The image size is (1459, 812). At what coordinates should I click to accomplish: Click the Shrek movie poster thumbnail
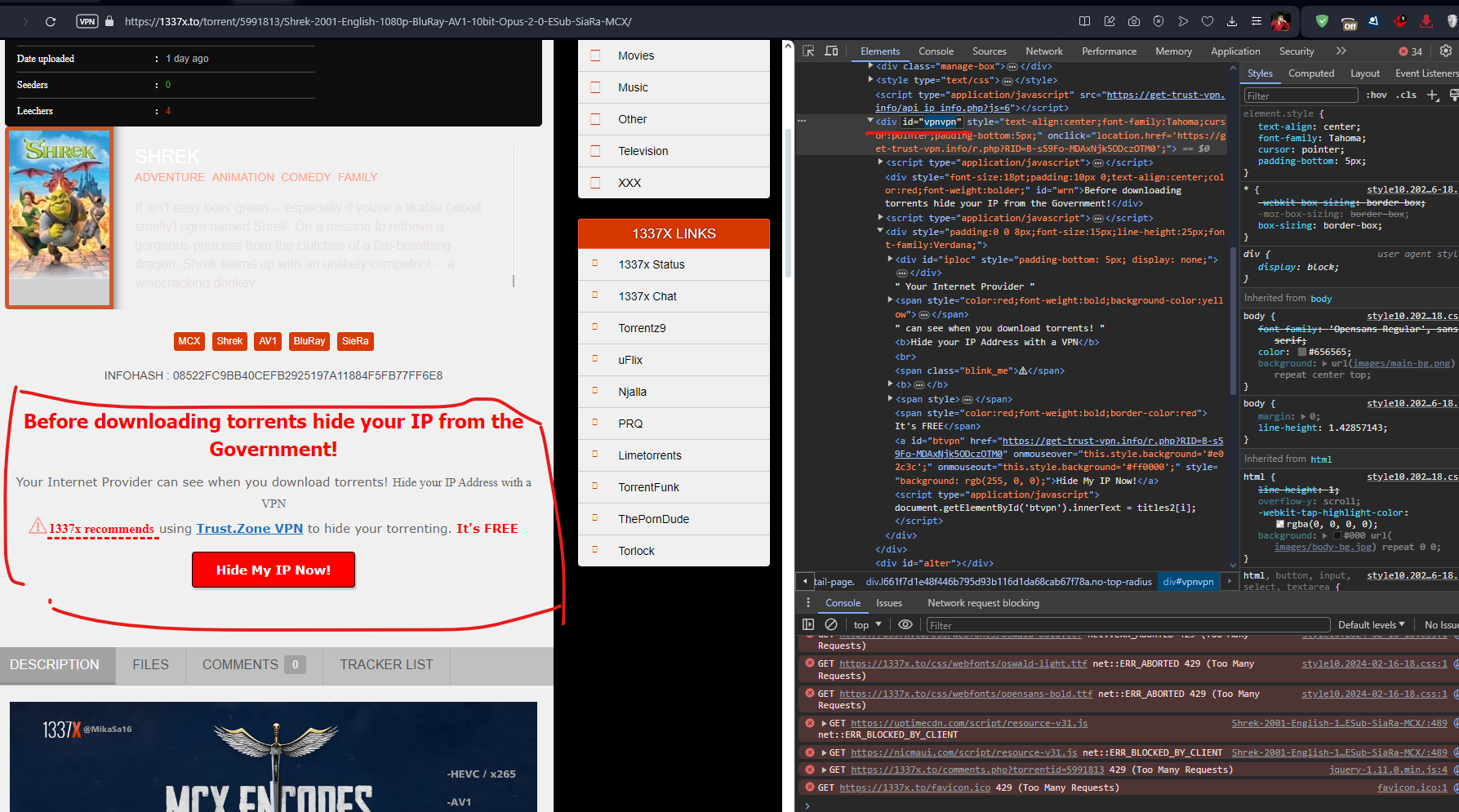click(x=59, y=217)
